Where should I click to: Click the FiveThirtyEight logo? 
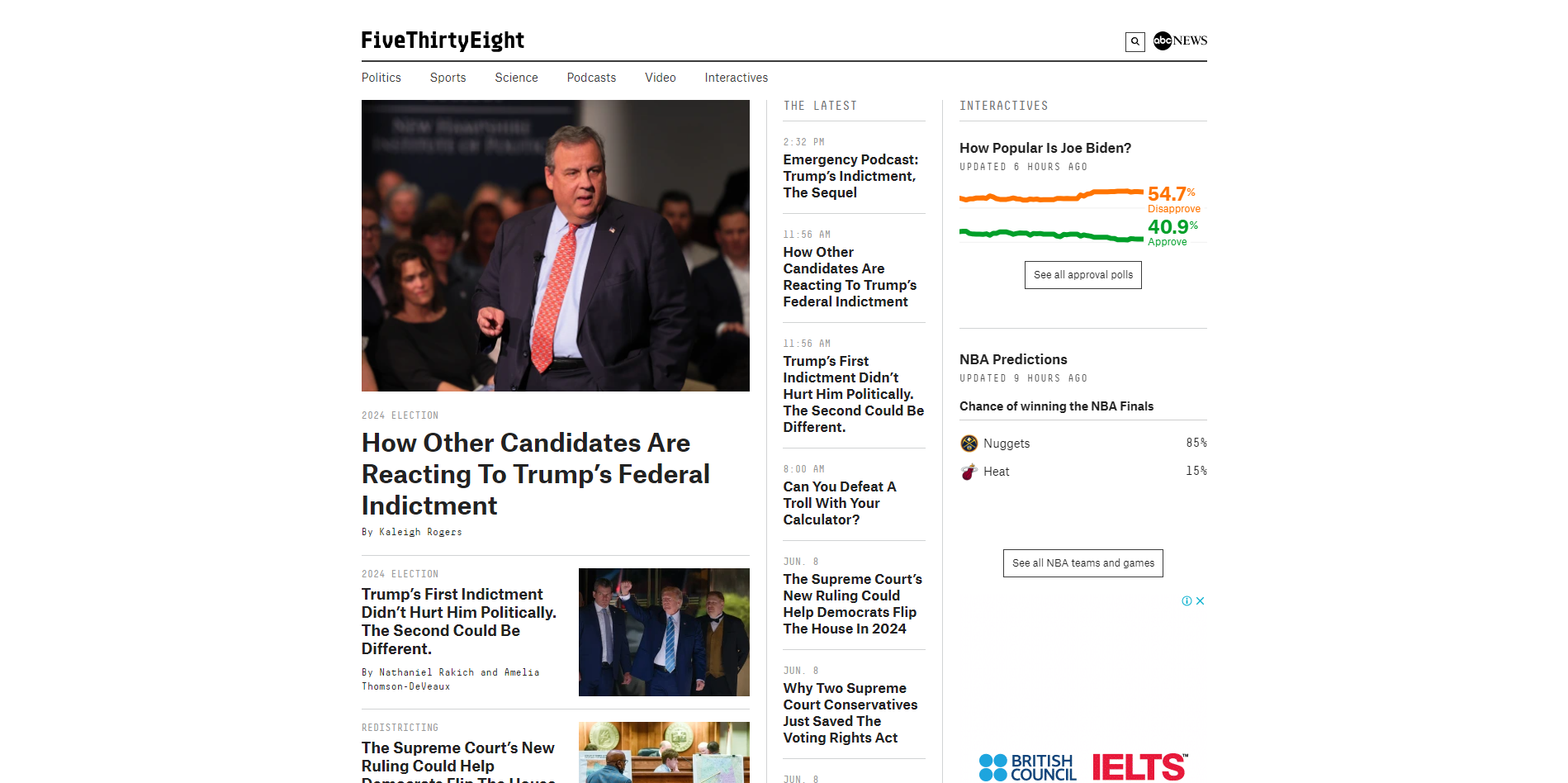click(443, 40)
